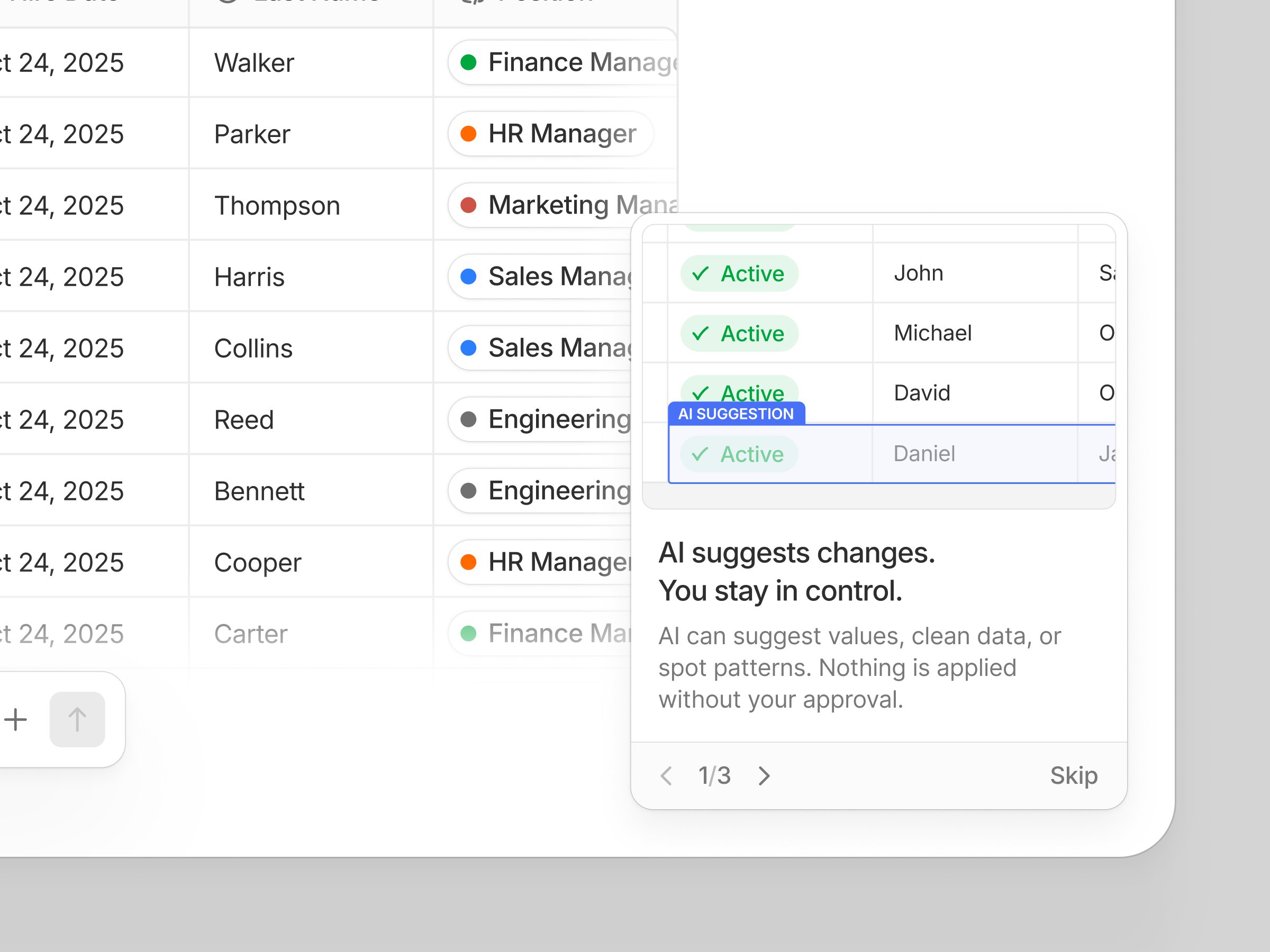This screenshot has height=952, width=1270.
Task: Click the 1/3 step indicator
Action: point(714,776)
